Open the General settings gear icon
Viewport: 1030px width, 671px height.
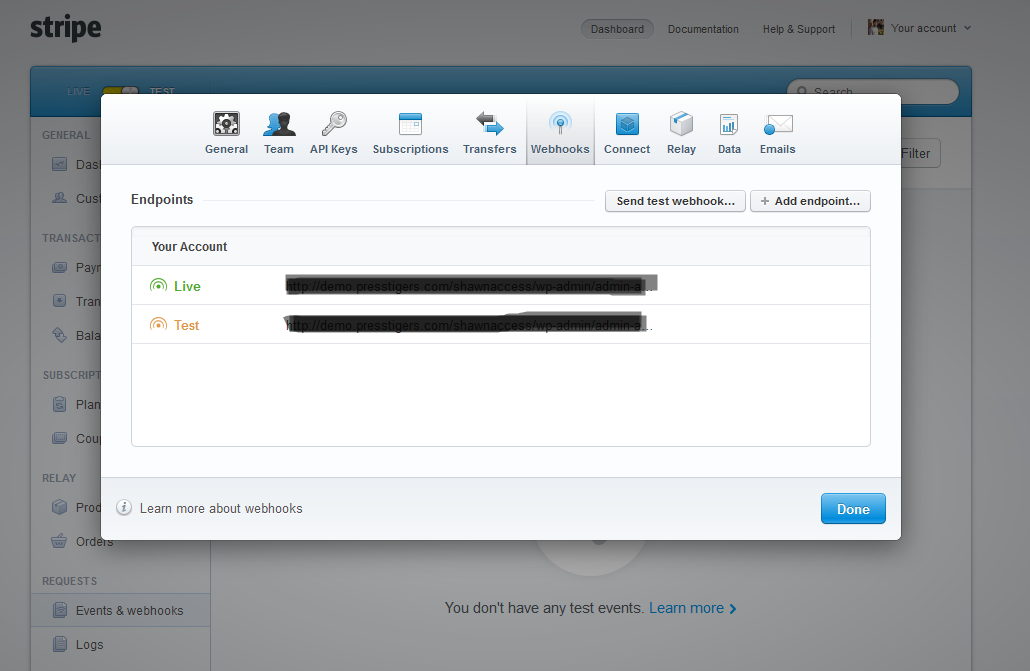tap(226, 124)
